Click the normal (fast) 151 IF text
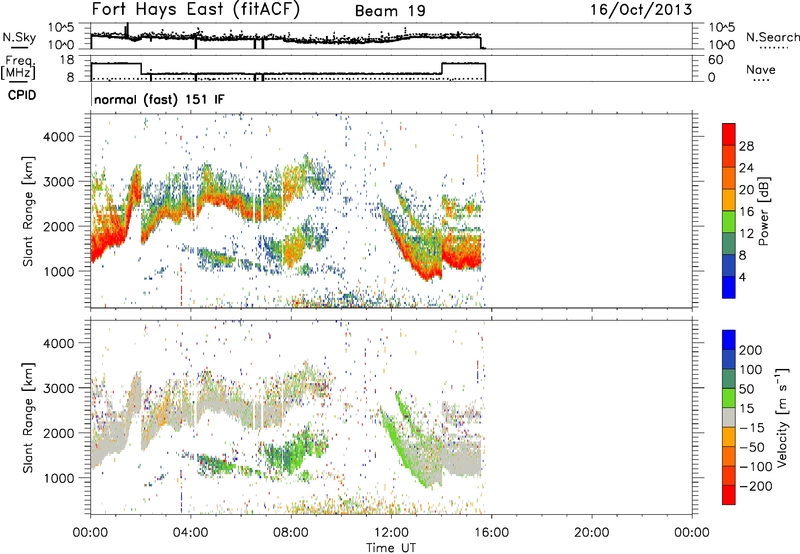 (x=159, y=99)
